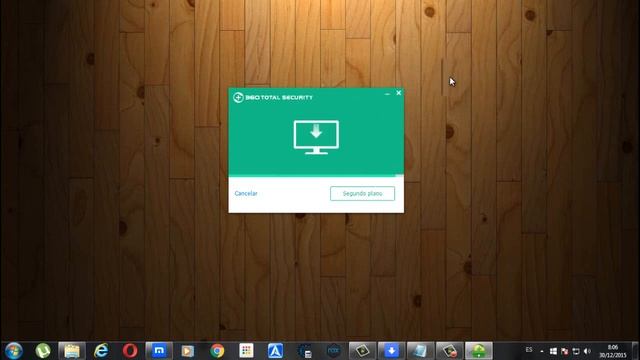Viewport: 640px width, 360px height.
Task: Click the ES language indicator
Action: click(x=529, y=350)
